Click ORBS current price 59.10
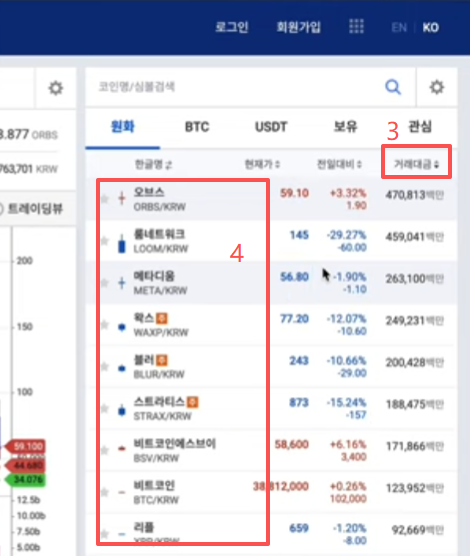Viewport: 470px width, 556px height. point(294,193)
